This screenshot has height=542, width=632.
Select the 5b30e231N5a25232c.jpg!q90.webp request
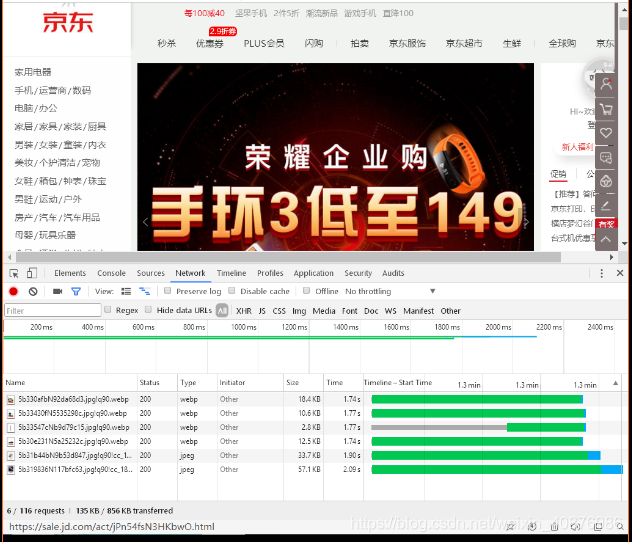[73, 442]
